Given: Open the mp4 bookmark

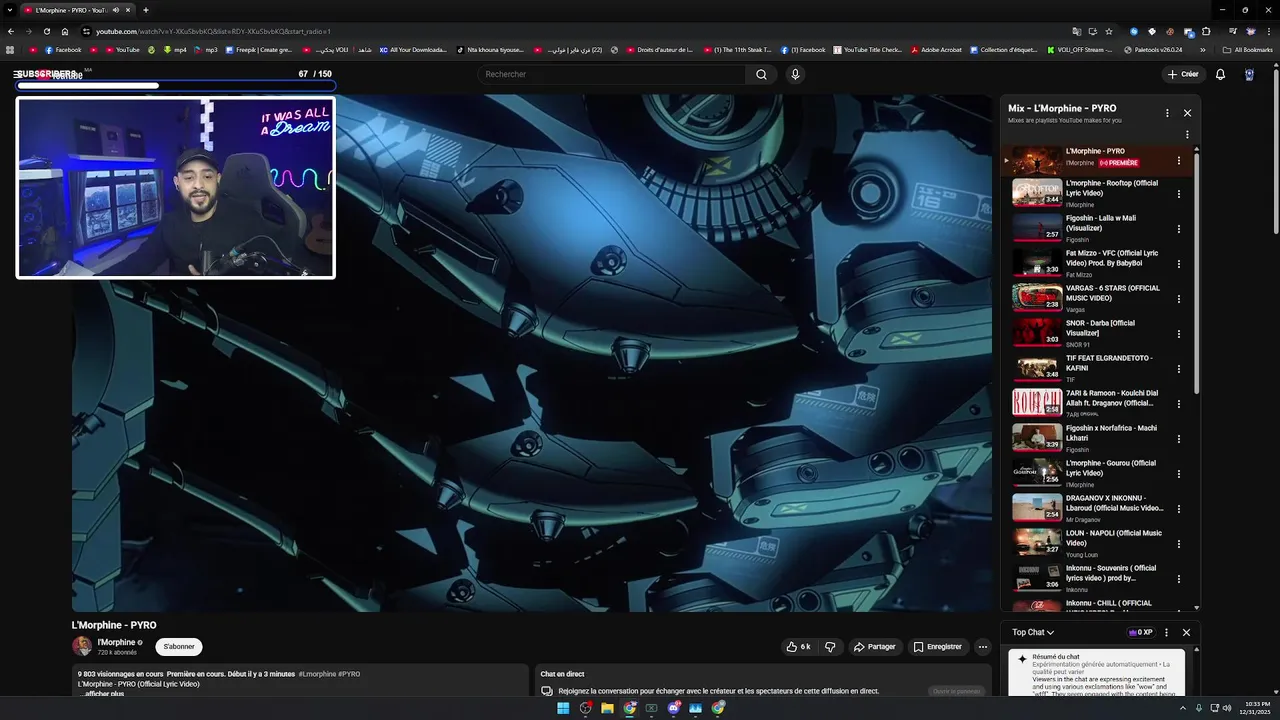Looking at the screenshot, I should coord(175,49).
